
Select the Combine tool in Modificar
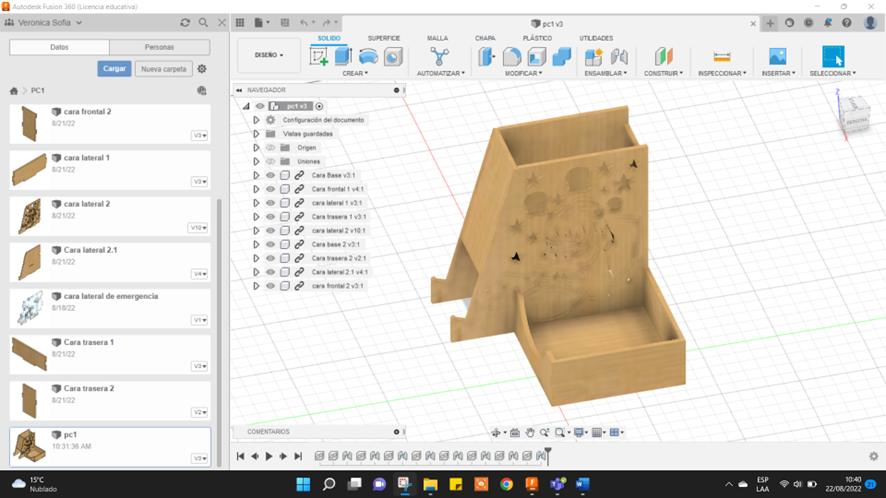562,57
